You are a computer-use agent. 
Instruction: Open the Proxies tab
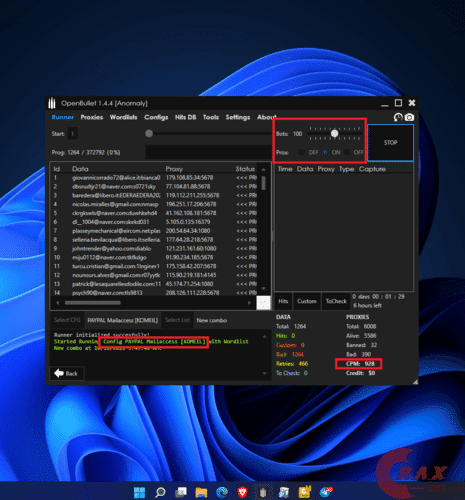92,117
